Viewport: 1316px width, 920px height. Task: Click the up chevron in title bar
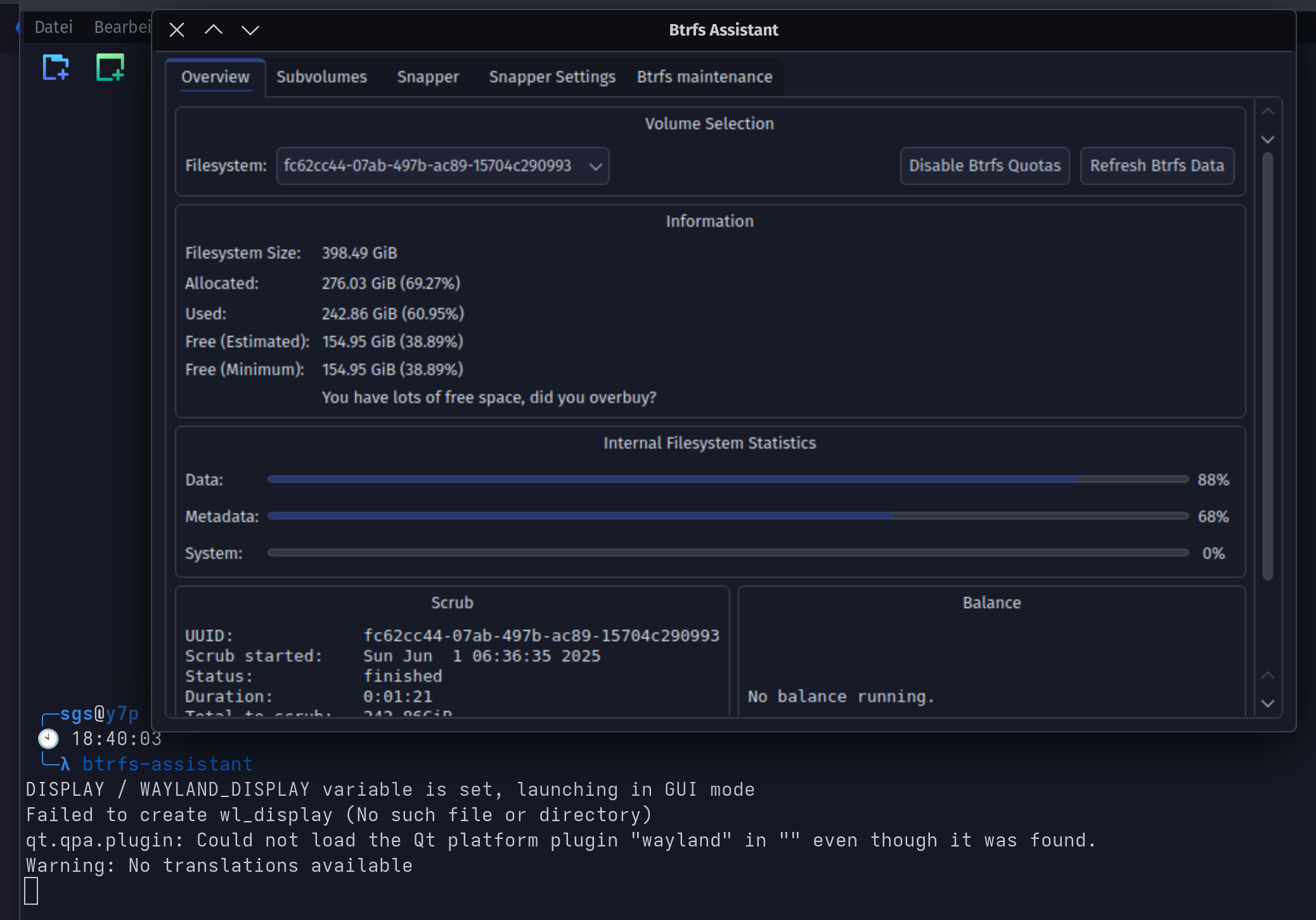[x=214, y=30]
